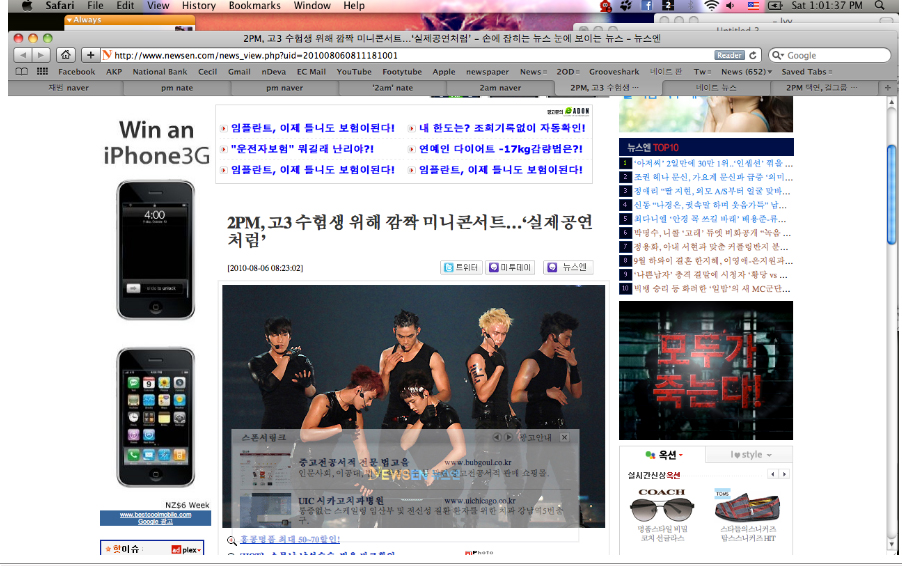Open TOP10 item 10 '빅뱅 승리' headline
Screen dimensions: 902x566
(x=712, y=289)
